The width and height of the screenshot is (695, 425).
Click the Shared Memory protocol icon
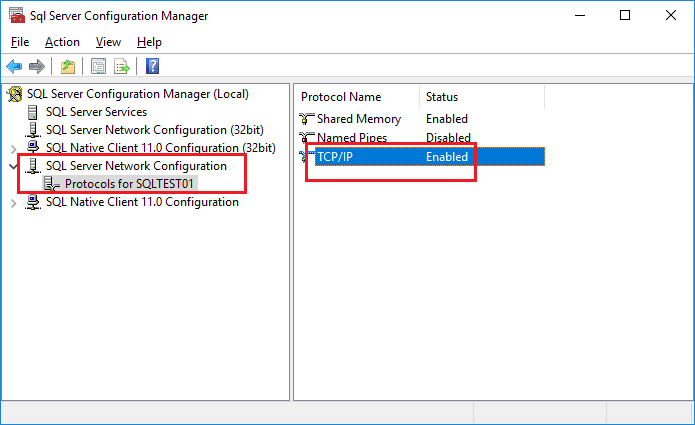307,119
